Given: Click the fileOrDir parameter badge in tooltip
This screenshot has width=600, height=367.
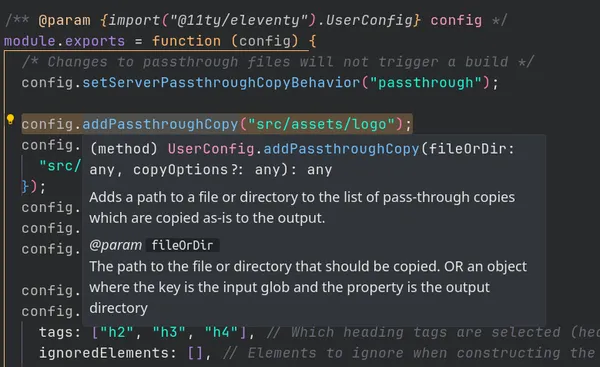Looking at the screenshot, I should [x=182, y=245].
